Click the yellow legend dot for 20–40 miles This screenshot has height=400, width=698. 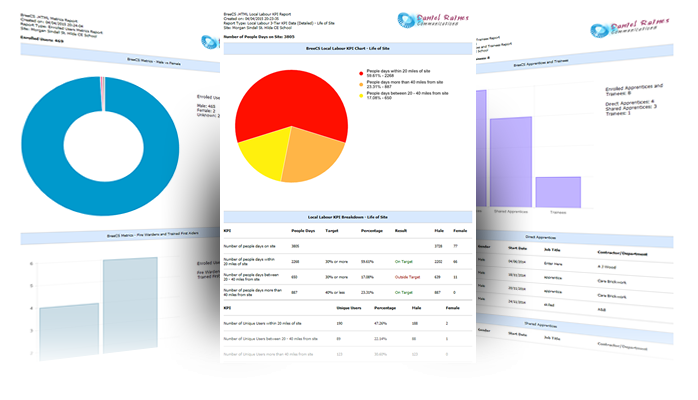360,98
